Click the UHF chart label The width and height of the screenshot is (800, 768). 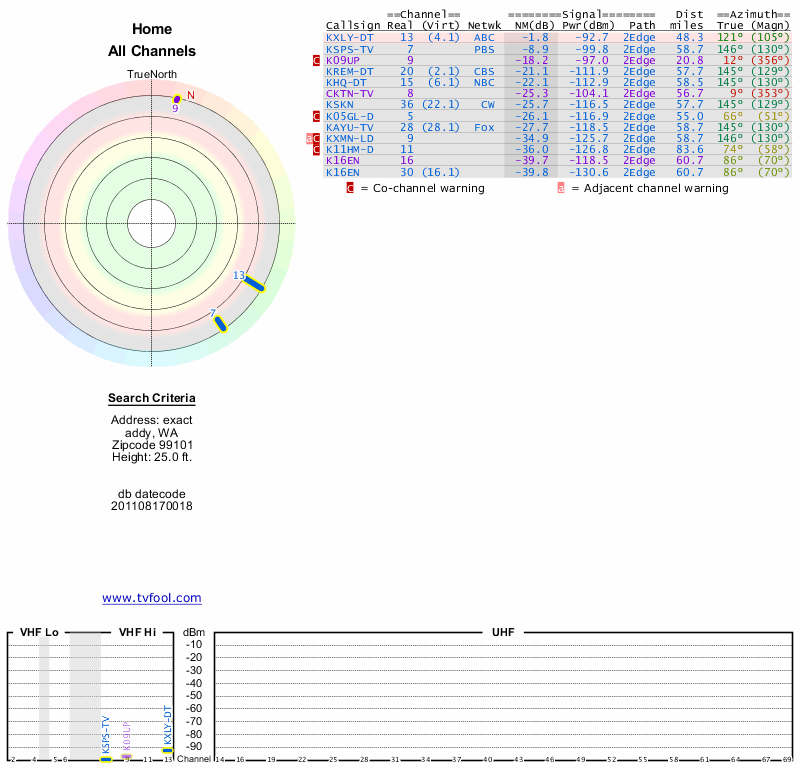[x=503, y=633]
